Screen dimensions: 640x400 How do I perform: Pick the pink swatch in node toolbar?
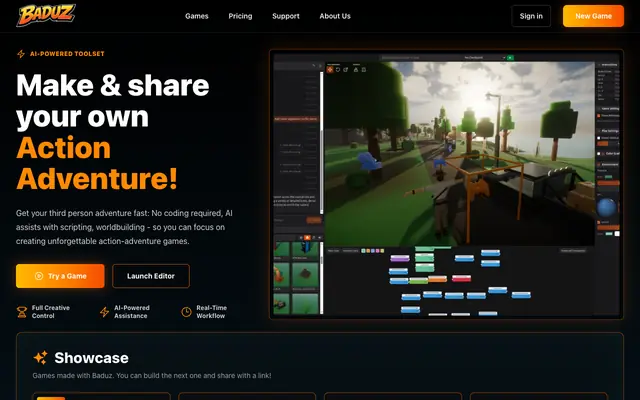378,251
